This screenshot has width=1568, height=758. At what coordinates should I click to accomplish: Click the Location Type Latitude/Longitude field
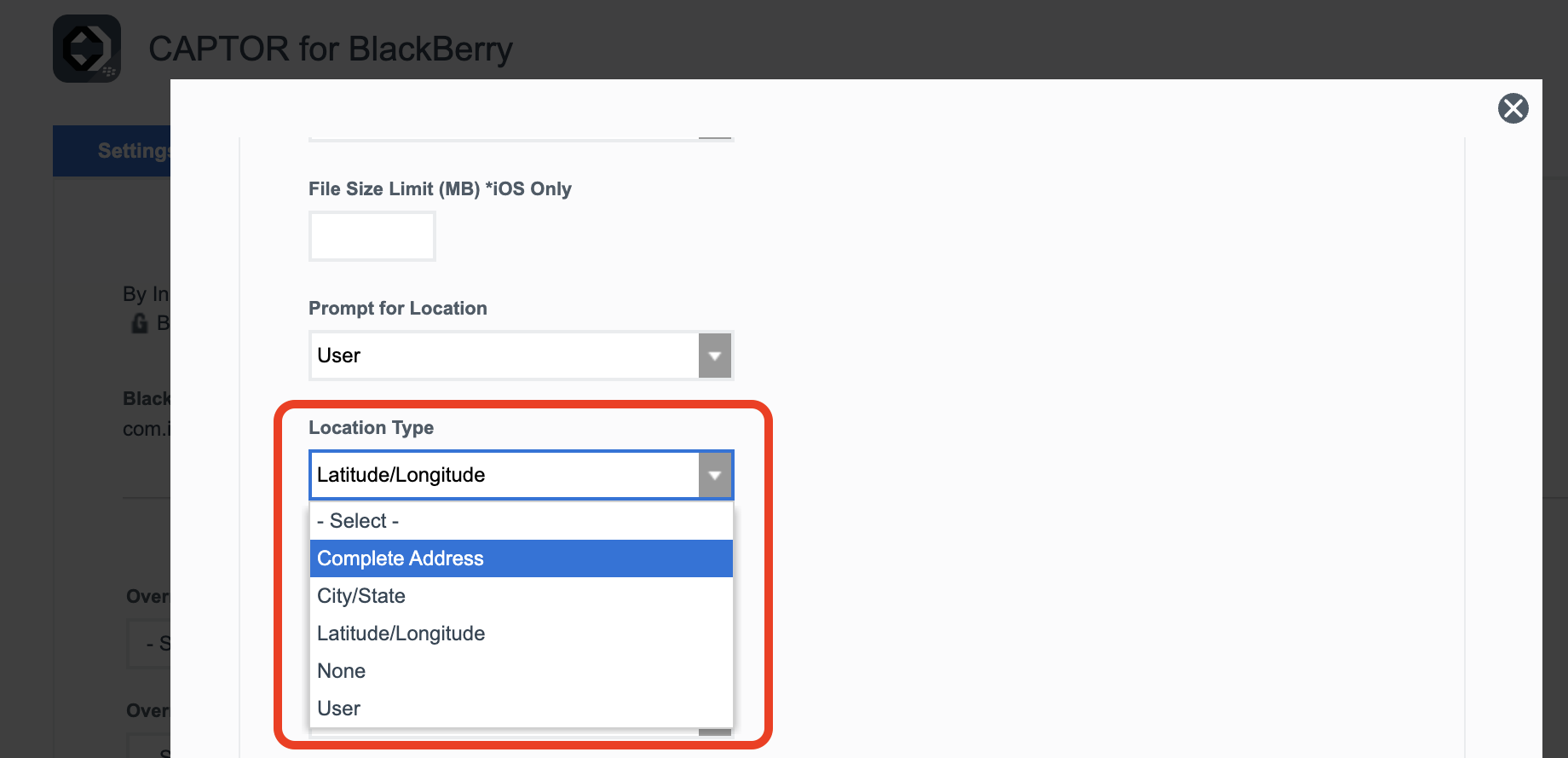(x=521, y=475)
